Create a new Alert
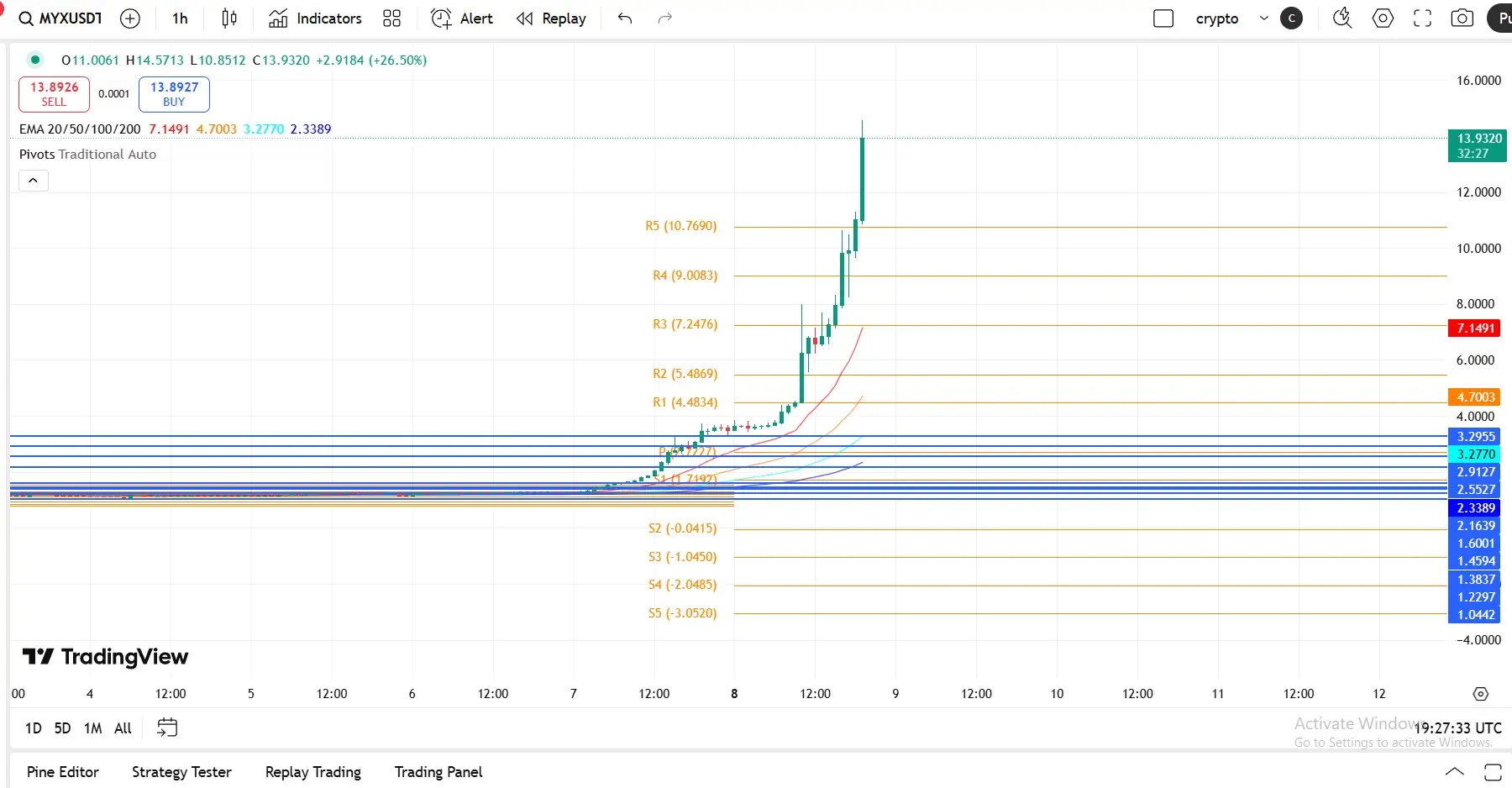 coord(462,18)
